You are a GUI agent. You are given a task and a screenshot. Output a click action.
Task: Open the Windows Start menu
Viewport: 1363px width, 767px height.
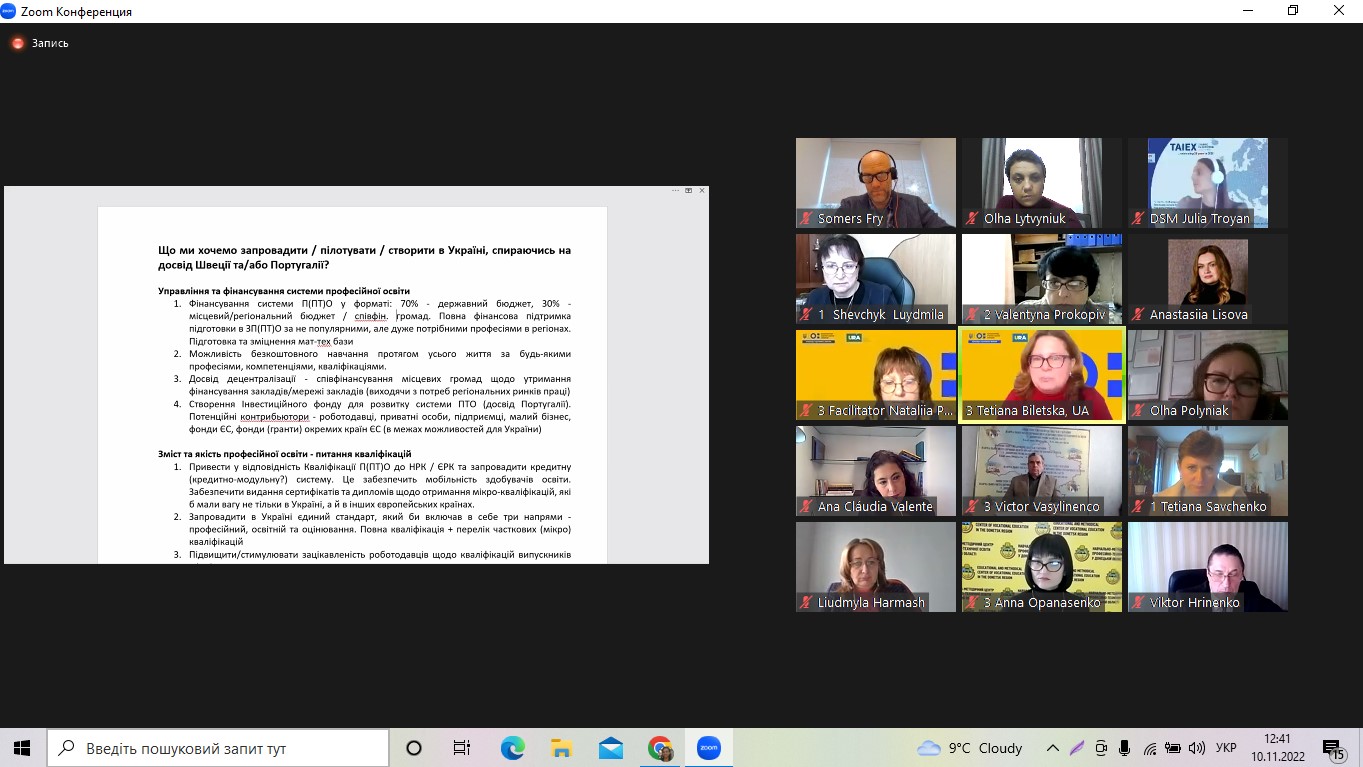22,748
